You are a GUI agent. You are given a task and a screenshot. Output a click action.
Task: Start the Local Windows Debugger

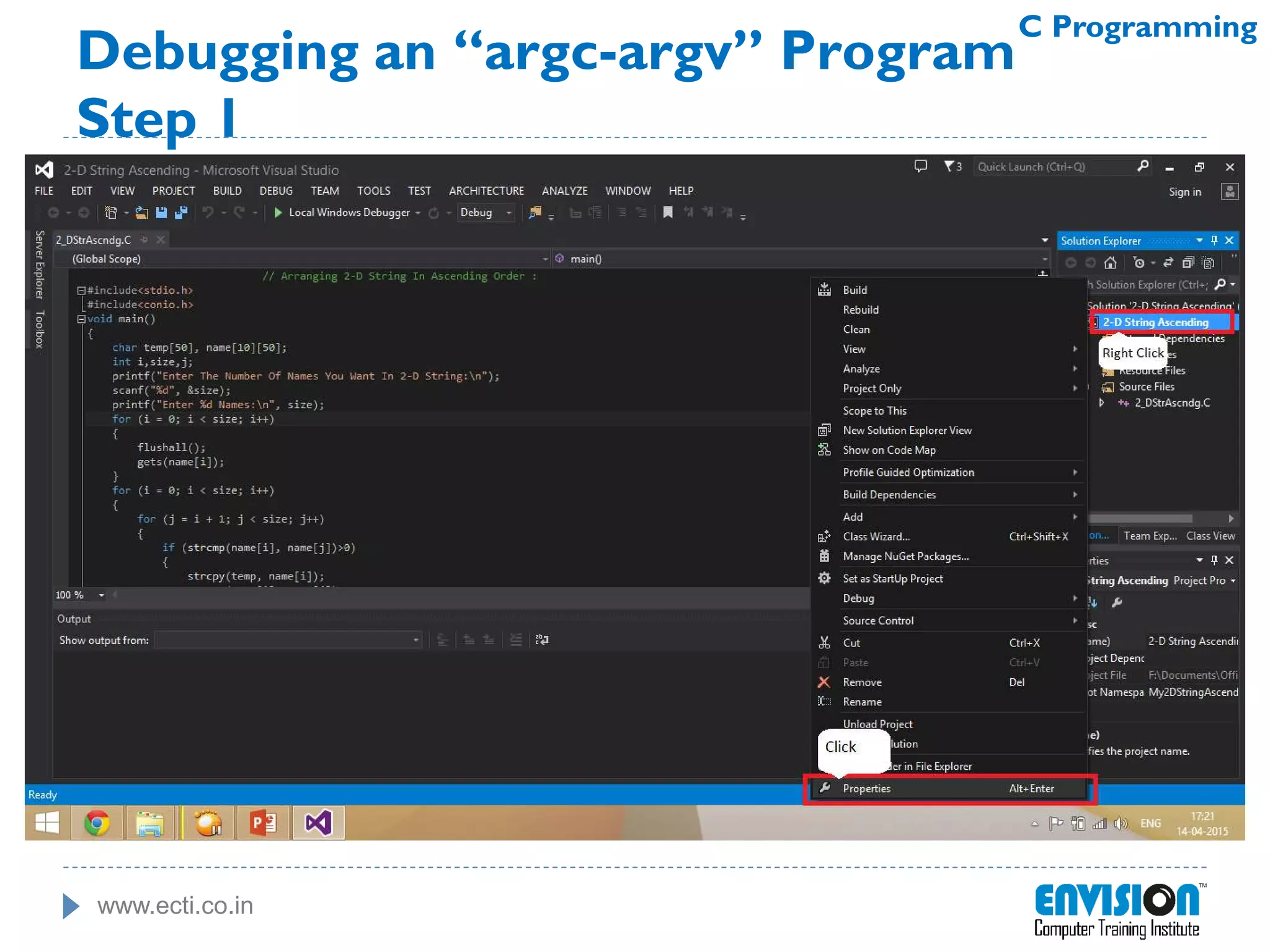pyautogui.click(x=343, y=213)
